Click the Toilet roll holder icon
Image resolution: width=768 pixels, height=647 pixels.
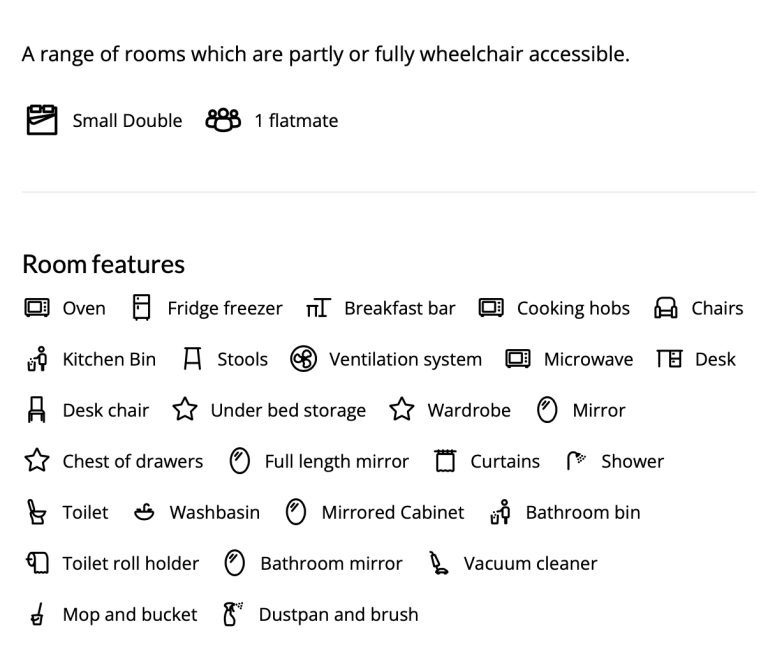(37, 563)
